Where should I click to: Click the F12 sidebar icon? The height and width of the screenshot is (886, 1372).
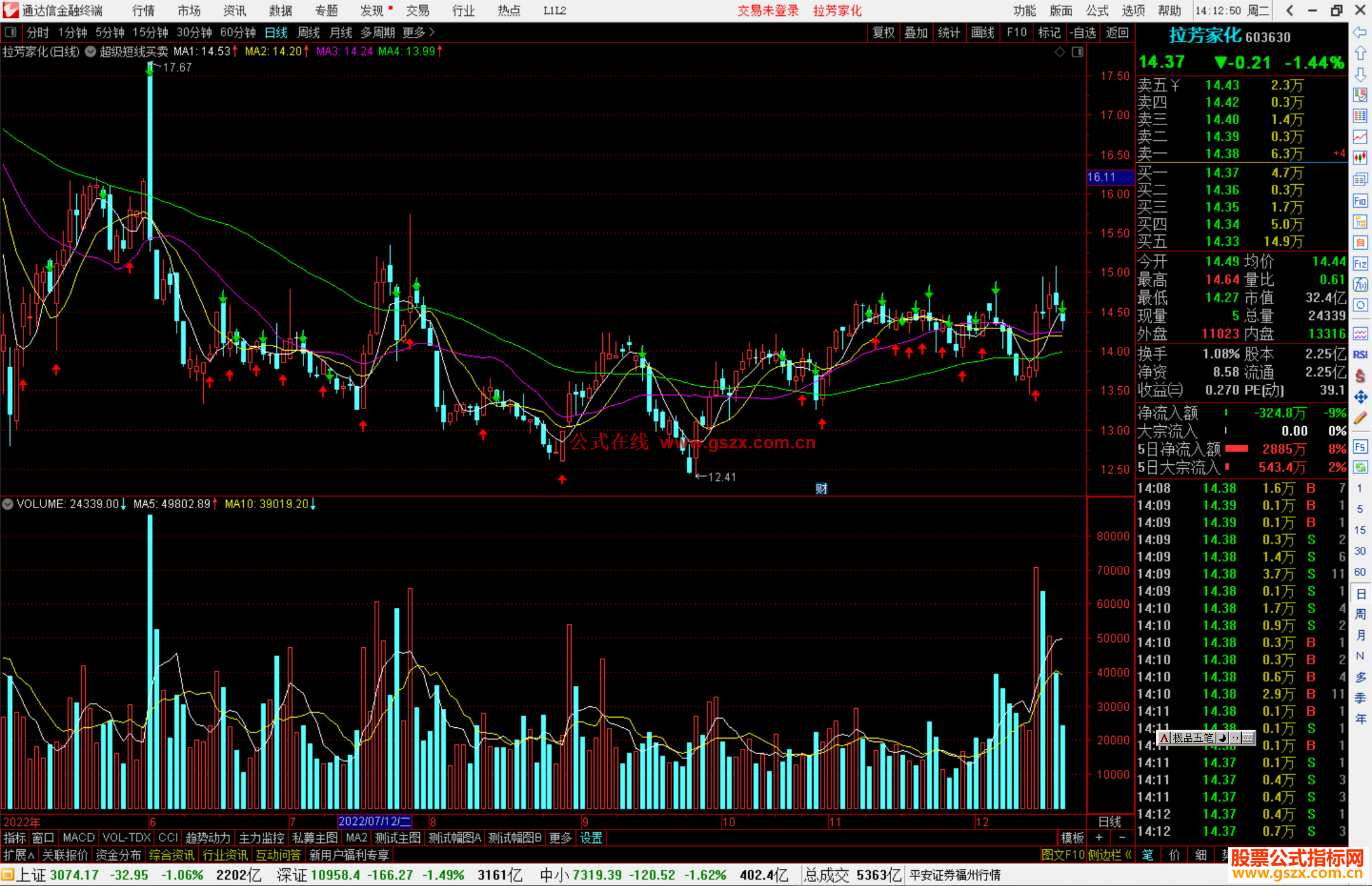click(1360, 264)
